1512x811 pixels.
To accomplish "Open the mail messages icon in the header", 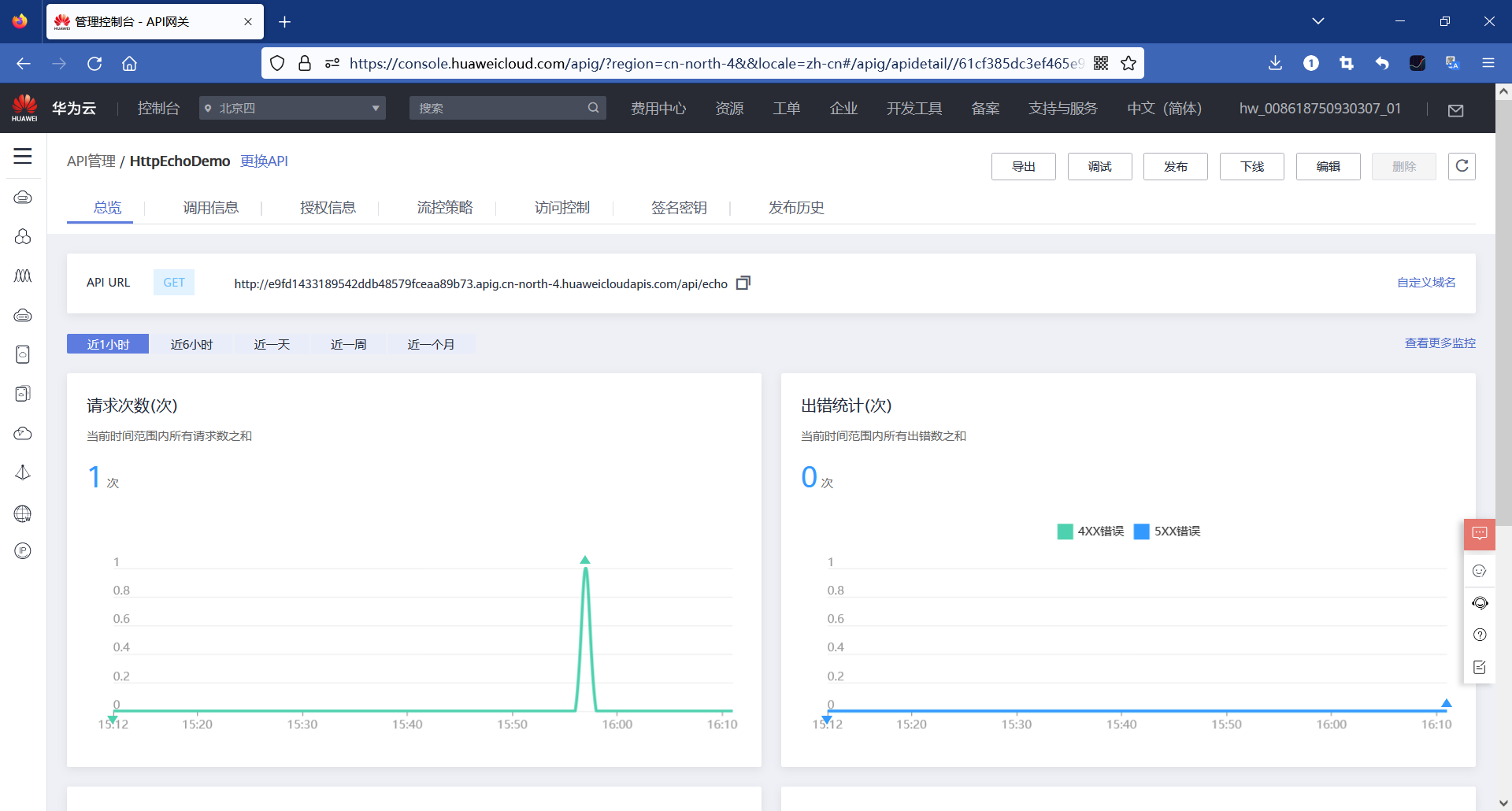I will pyautogui.click(x=1455, y=110).
